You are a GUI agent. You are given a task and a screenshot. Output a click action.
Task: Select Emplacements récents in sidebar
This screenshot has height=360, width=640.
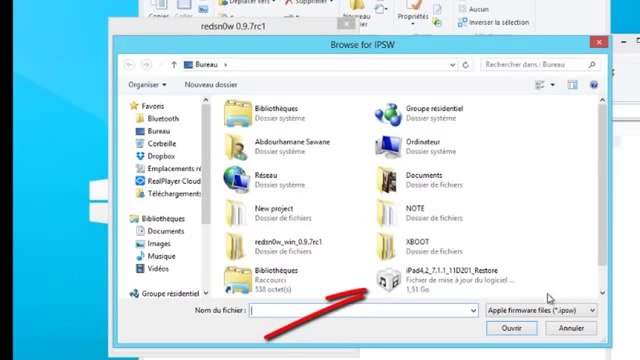174,169
